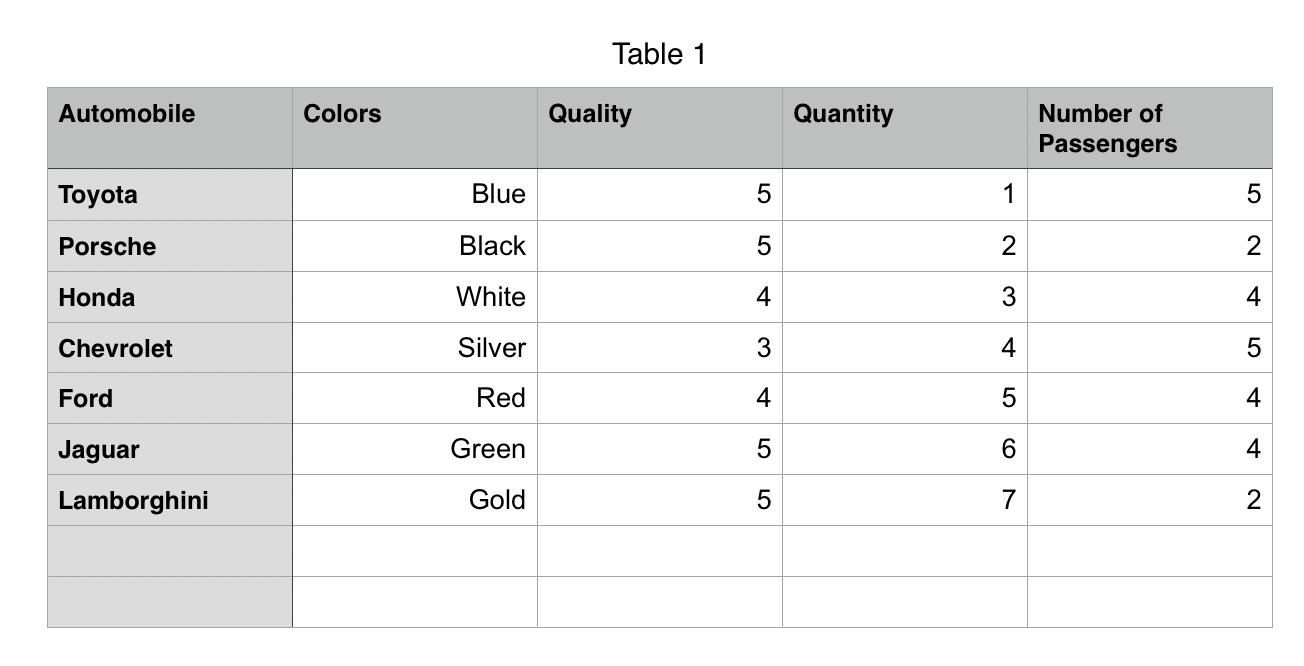Select the Lamborghini row header cell

click(170, 500)
